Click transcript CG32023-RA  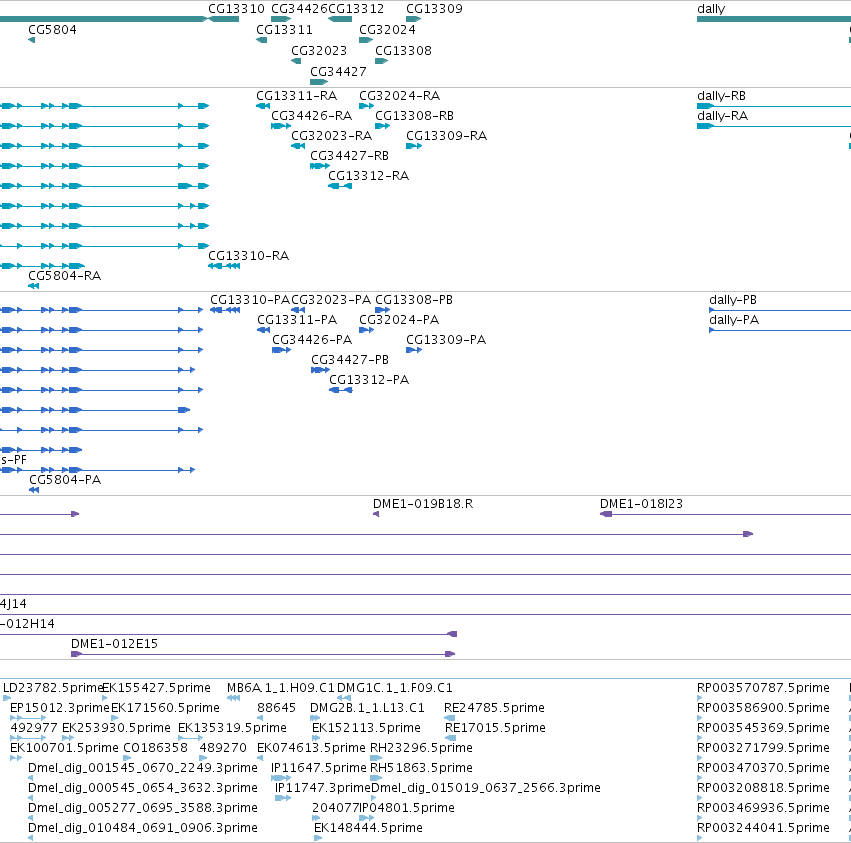pyautogui.click(x=332, y=136)
